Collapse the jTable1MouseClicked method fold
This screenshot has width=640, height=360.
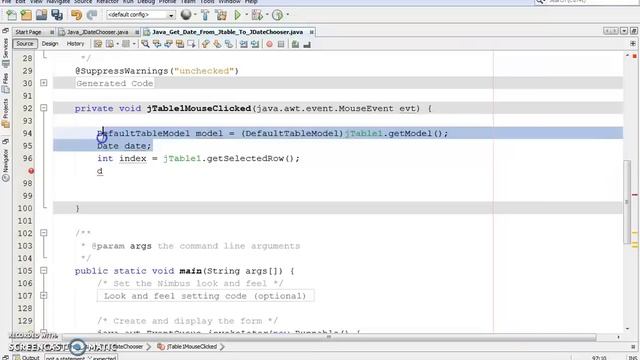[x=44, y=108]
